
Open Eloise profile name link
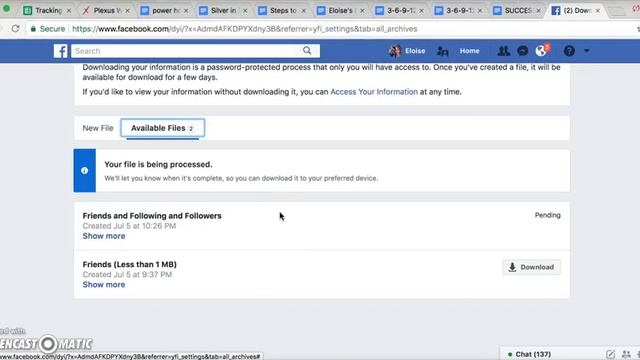(415, 51)
